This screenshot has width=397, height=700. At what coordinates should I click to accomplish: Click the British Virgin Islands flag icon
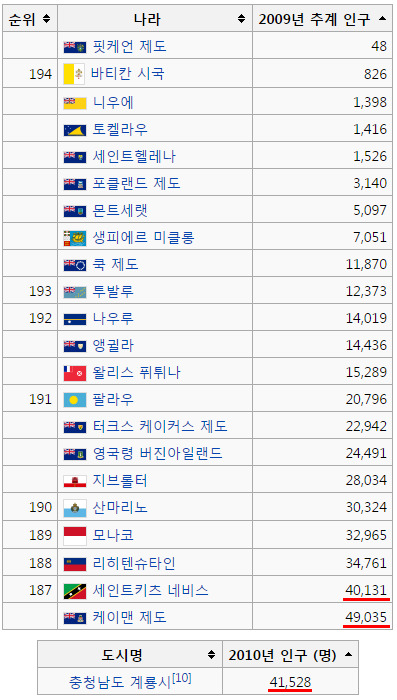pyautogui.click(x=75, y=454)
